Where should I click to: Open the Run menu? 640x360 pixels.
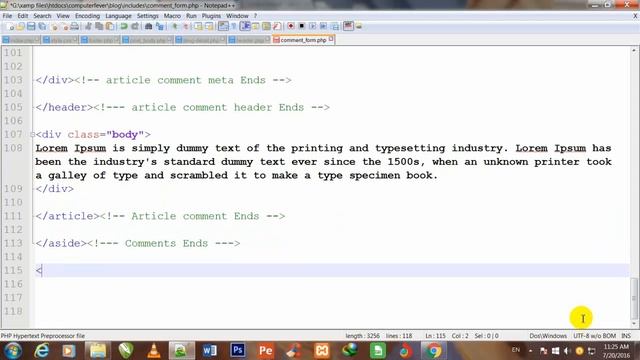point(191,16)
